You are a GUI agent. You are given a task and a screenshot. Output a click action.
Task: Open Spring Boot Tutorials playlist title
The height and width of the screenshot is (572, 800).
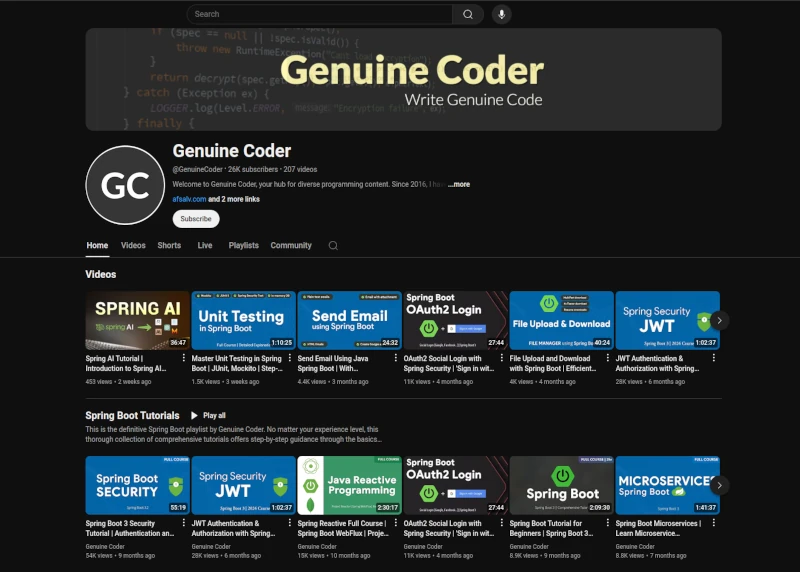point(133,415)
